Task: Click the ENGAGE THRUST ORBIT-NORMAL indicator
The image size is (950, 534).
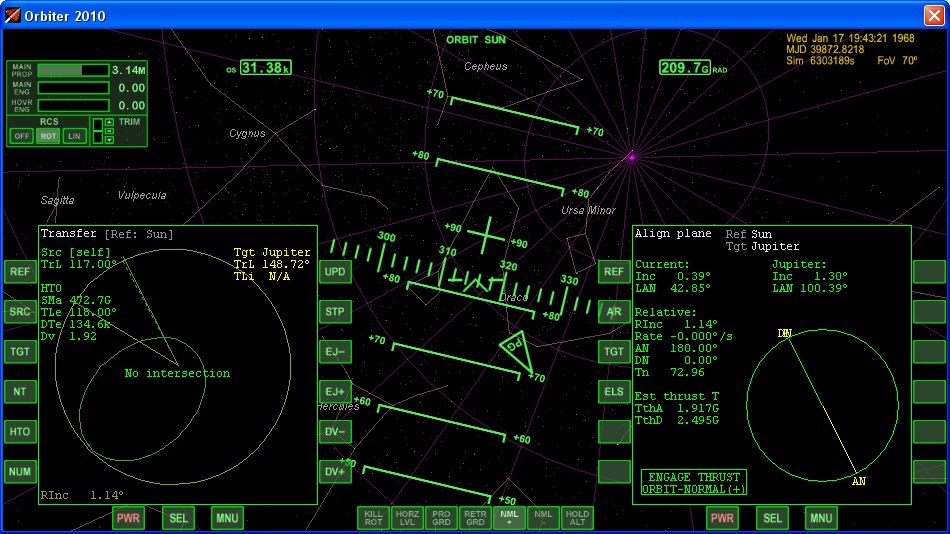Action: (694, 482)
